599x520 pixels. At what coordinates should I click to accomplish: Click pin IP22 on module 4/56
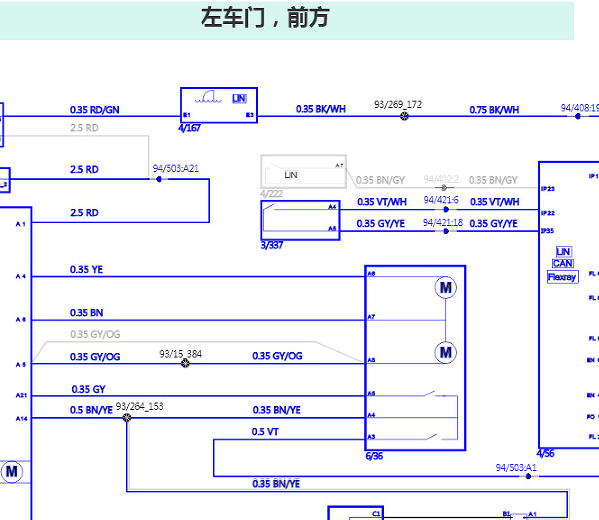coord(548,213)
